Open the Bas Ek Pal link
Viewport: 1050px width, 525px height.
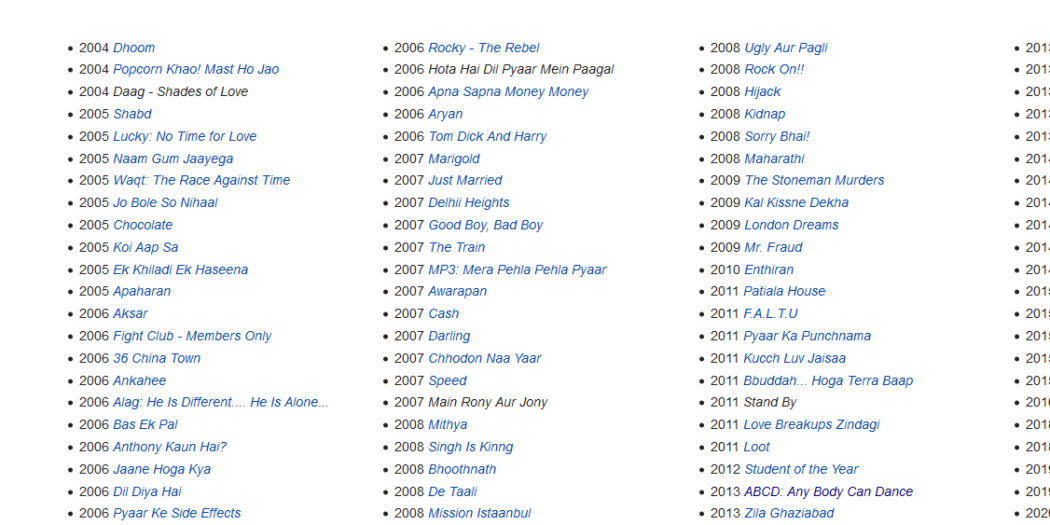(145, 425)
